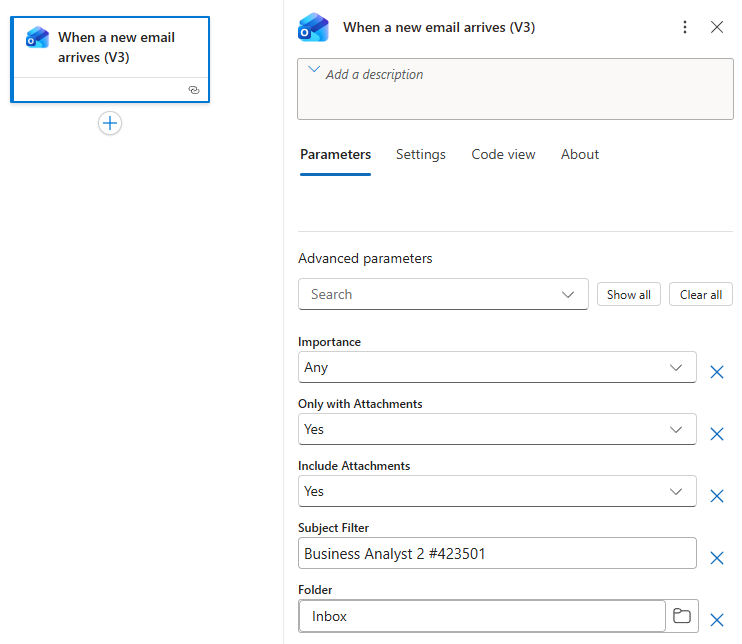
Task: Click the Folder Inbox input field
Action: point(482,616)
